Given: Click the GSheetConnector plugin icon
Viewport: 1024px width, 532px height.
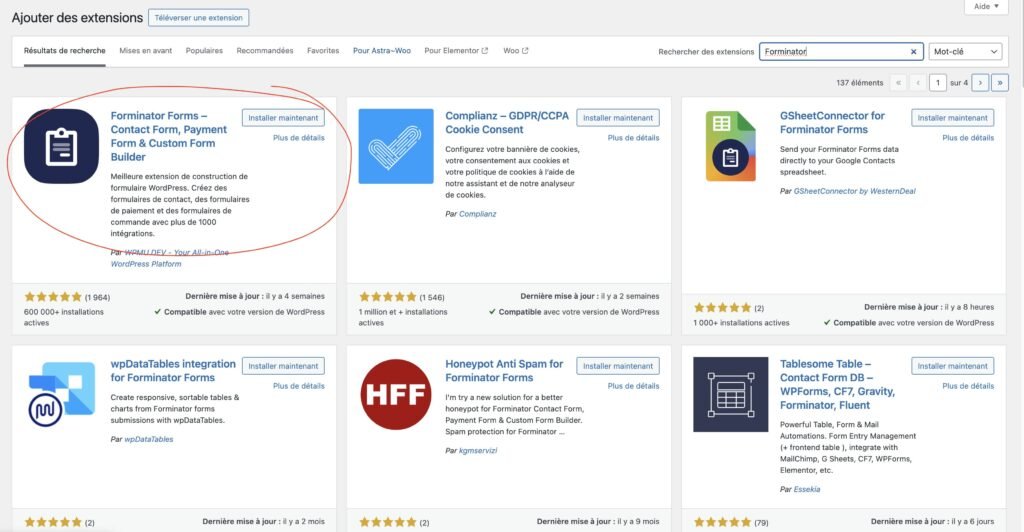Looking at the screenshot, I should pos(731,147).
